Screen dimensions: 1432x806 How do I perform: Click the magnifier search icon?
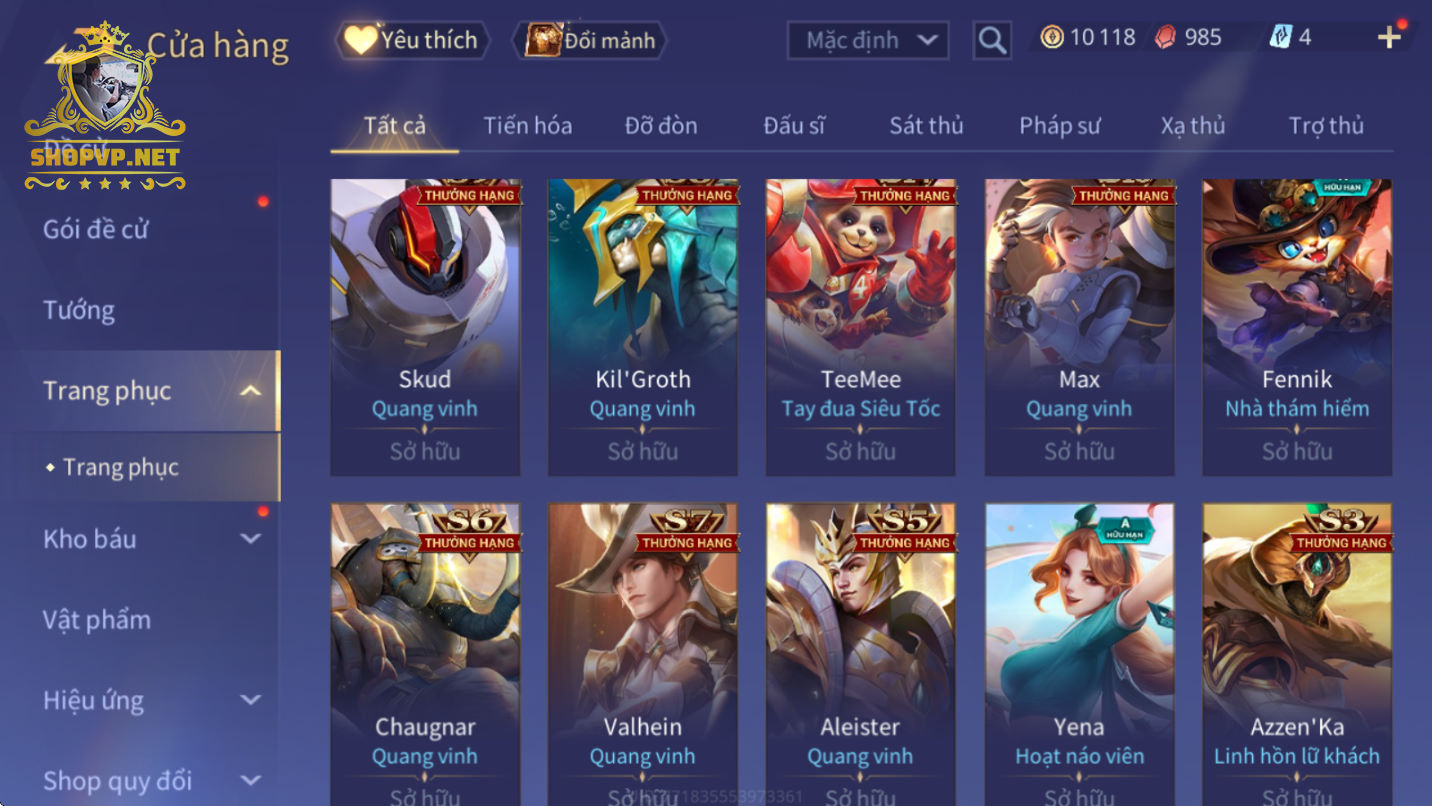click(991, 40)
